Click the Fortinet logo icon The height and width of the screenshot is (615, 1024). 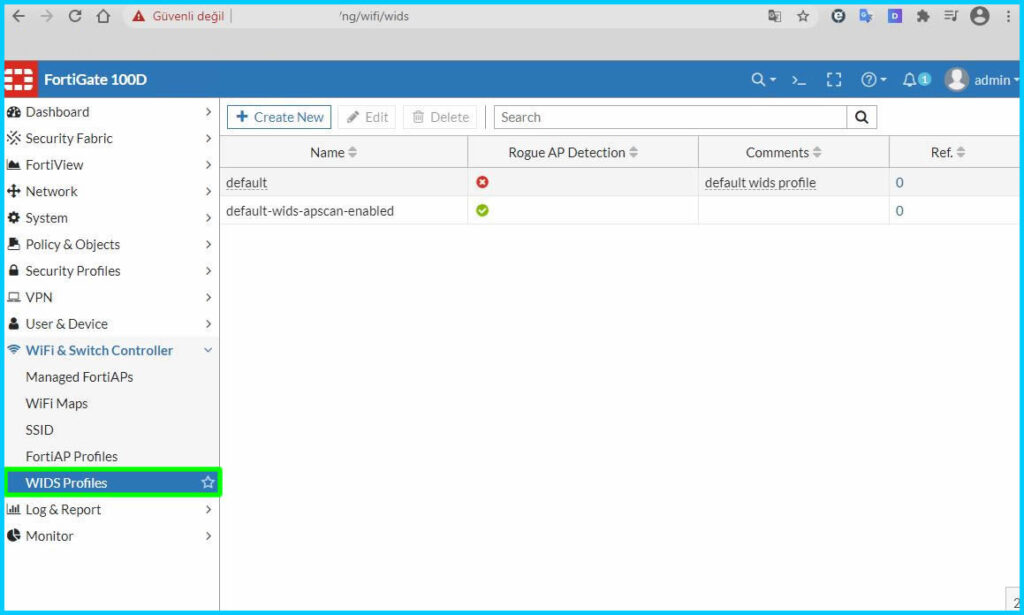point(19,79)
